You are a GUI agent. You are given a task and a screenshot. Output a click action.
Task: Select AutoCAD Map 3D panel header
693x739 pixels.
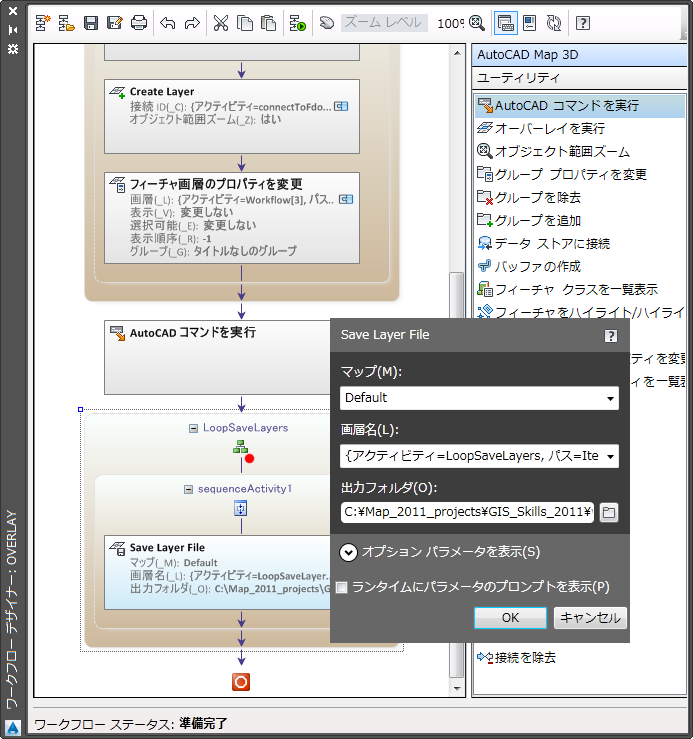point(579,55)
